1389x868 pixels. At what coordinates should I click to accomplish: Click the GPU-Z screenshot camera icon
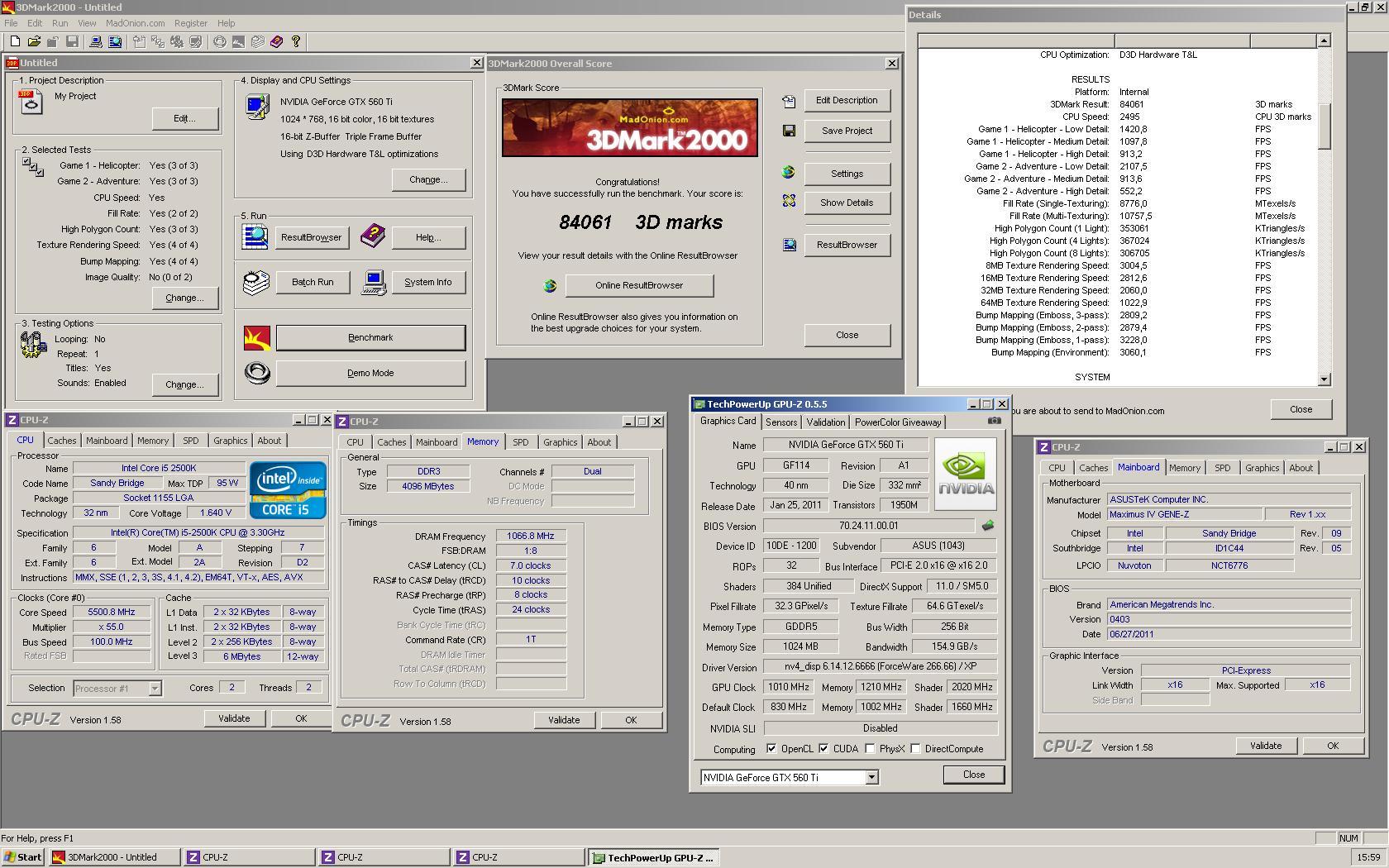click(994, 421)
